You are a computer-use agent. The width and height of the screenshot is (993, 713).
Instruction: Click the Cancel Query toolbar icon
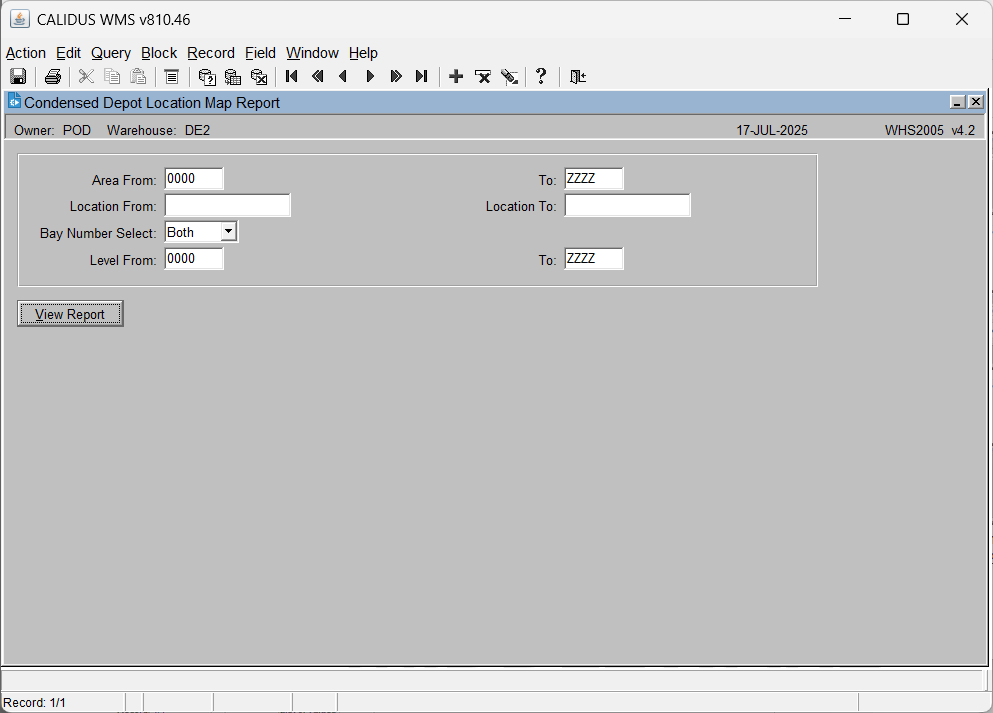click(258, 77)
